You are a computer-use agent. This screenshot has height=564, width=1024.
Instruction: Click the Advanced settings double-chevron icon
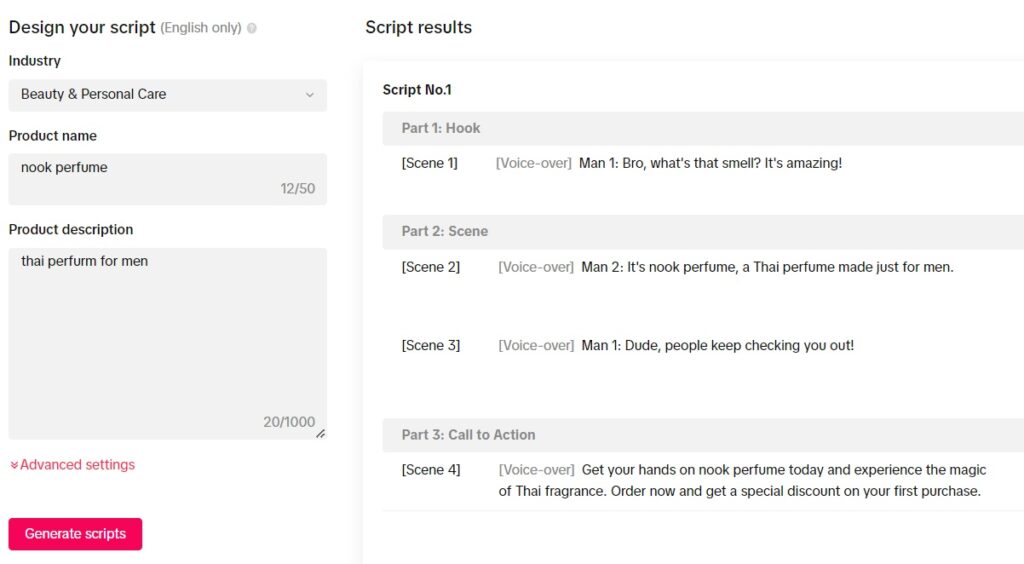(14, 465)
